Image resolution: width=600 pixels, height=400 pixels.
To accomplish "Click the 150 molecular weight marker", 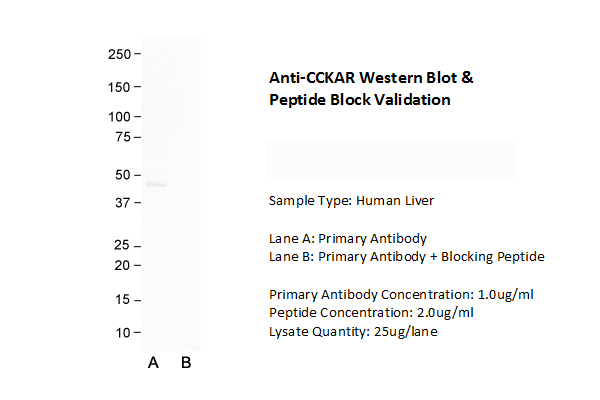I will point(119,87).
